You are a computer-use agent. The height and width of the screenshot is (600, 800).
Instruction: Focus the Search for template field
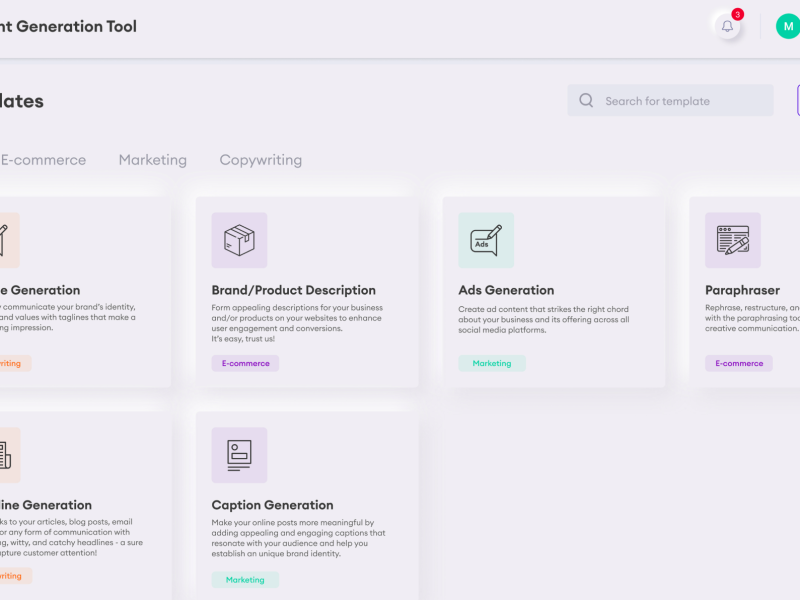(x=670, y=101)
